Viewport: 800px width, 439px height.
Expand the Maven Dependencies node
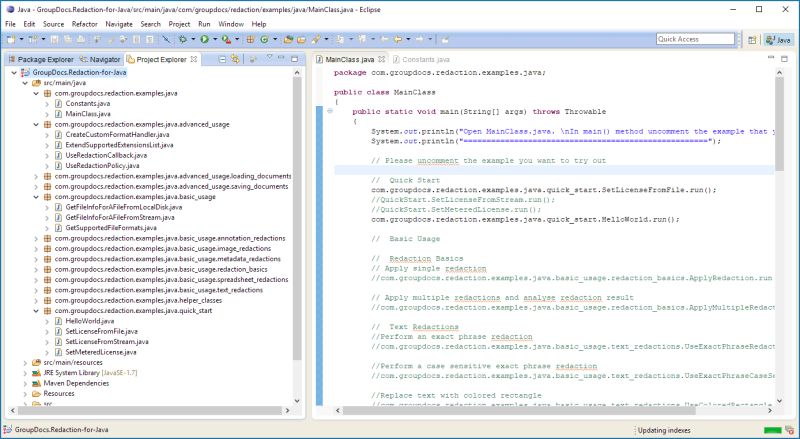[x=25, y=383]
